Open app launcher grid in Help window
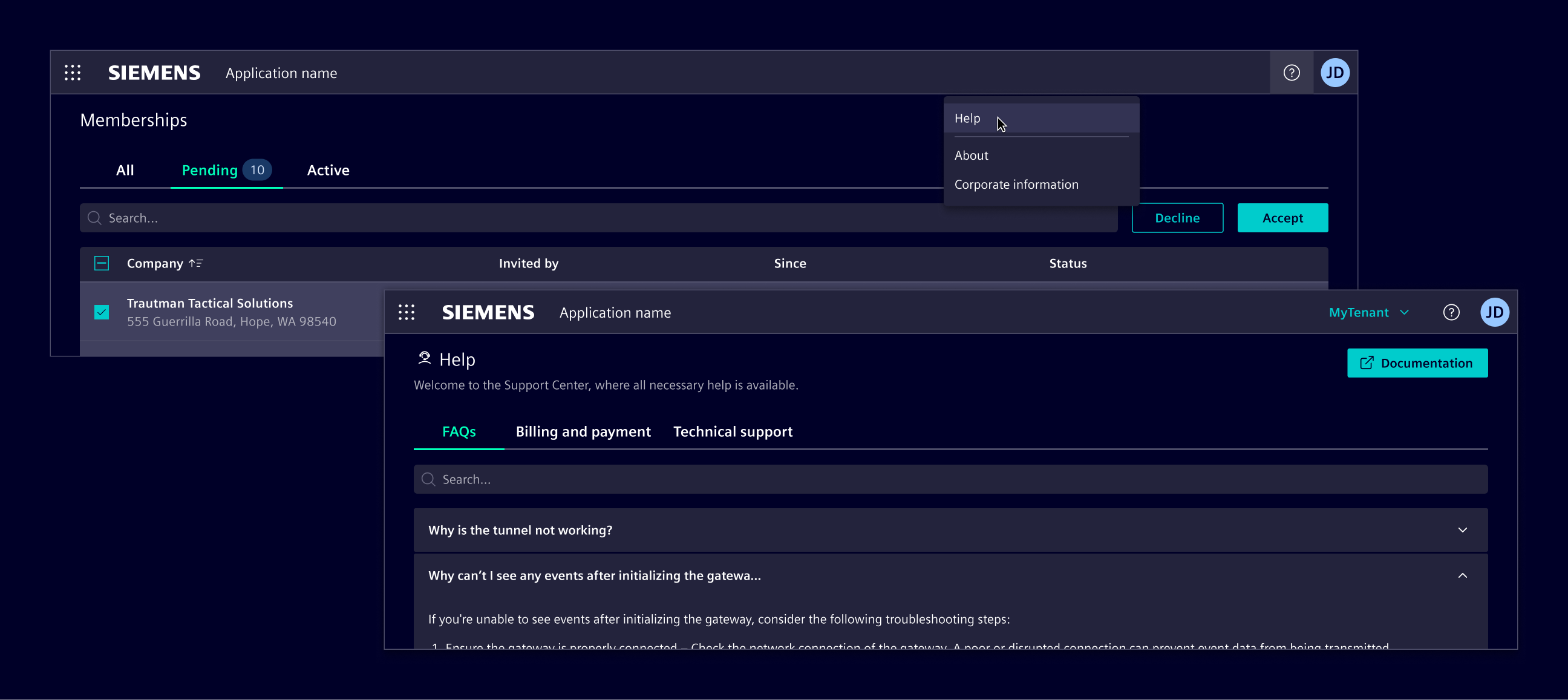Image resolution: width=1568 pixels, height=700 pixels. click(406, 312)
